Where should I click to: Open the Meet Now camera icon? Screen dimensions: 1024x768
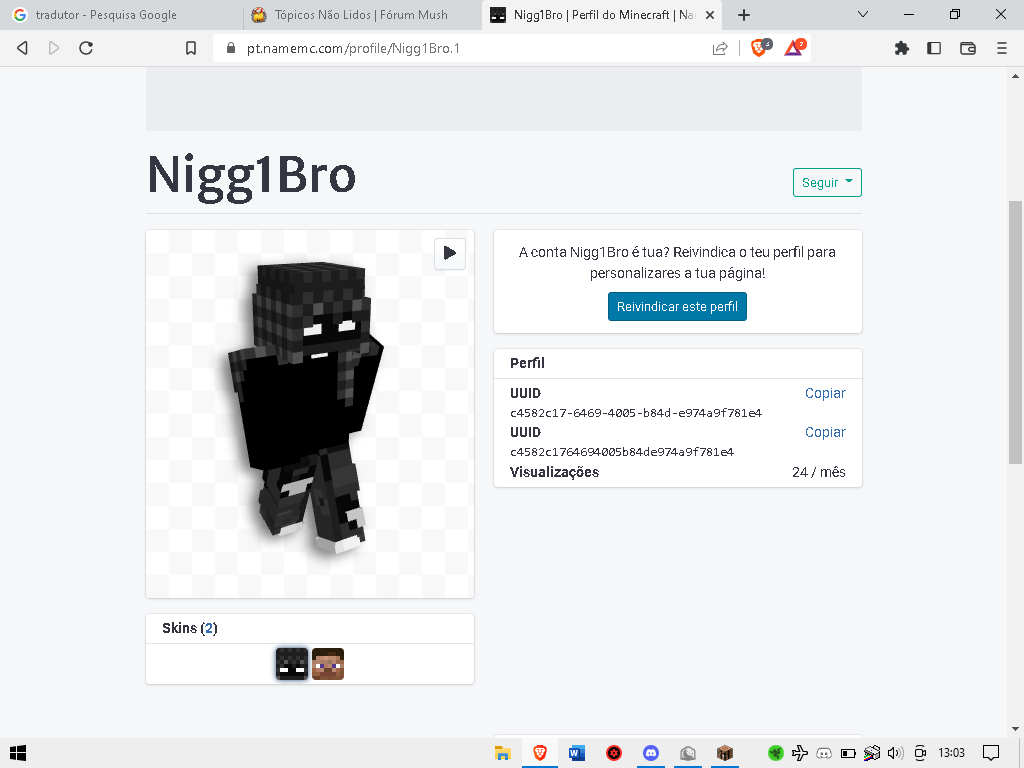tap(920, 753)
